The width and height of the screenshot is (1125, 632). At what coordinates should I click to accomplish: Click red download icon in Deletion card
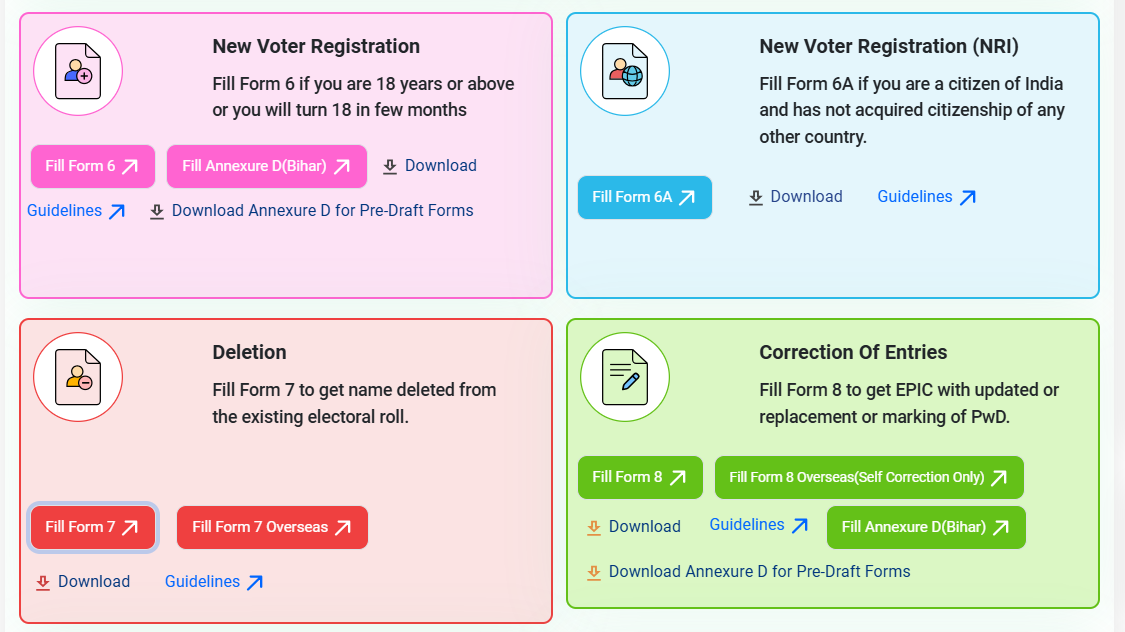(43, 582)
